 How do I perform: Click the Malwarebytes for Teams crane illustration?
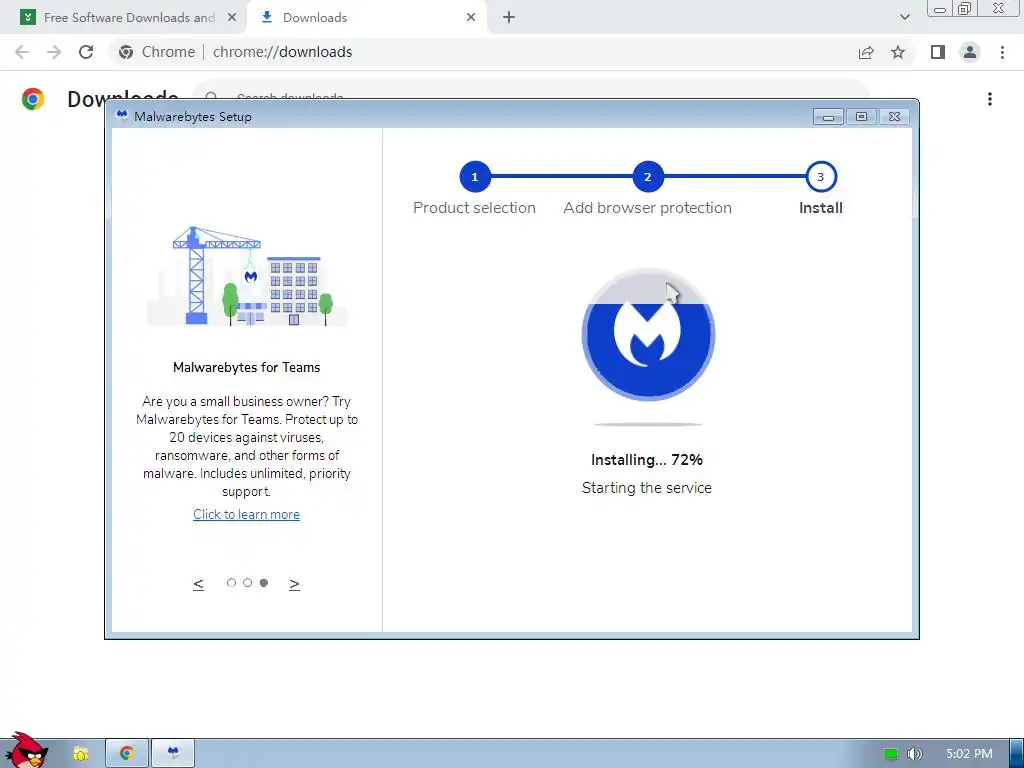[x=247, y=276]
